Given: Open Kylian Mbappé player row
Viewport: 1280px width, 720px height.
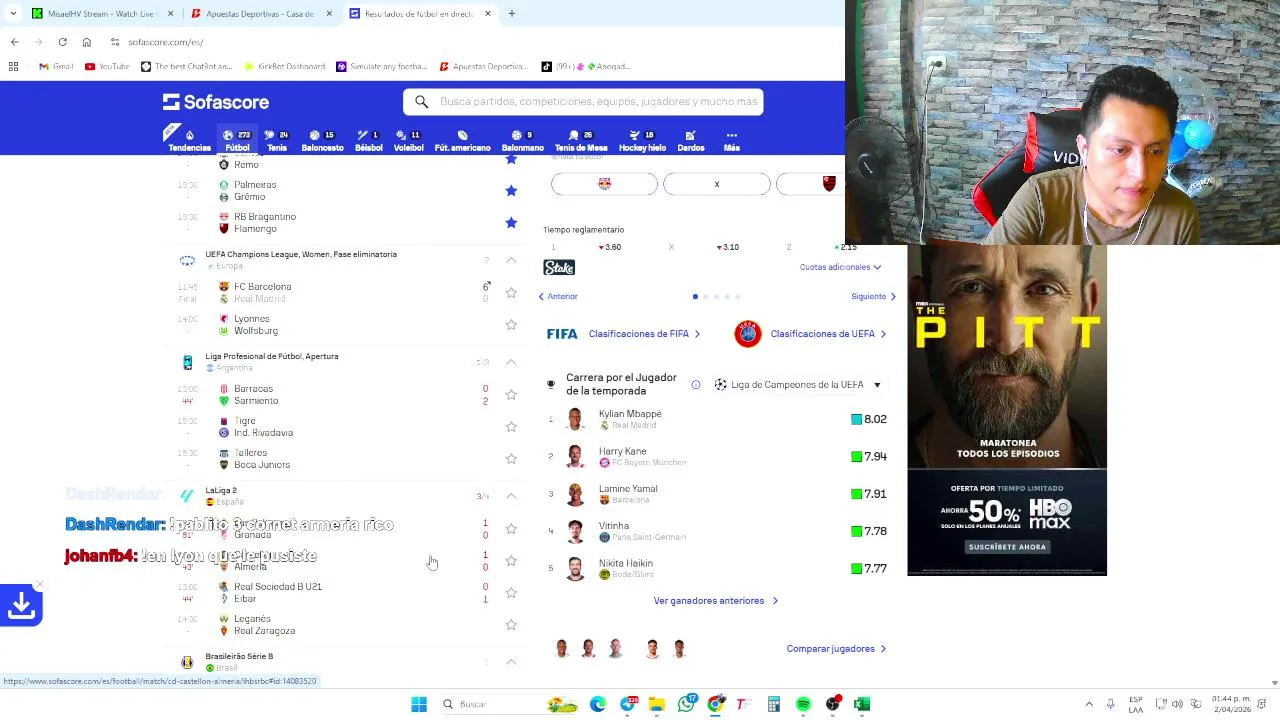Looking at the screenshot, I should click(x=716, y=419).
